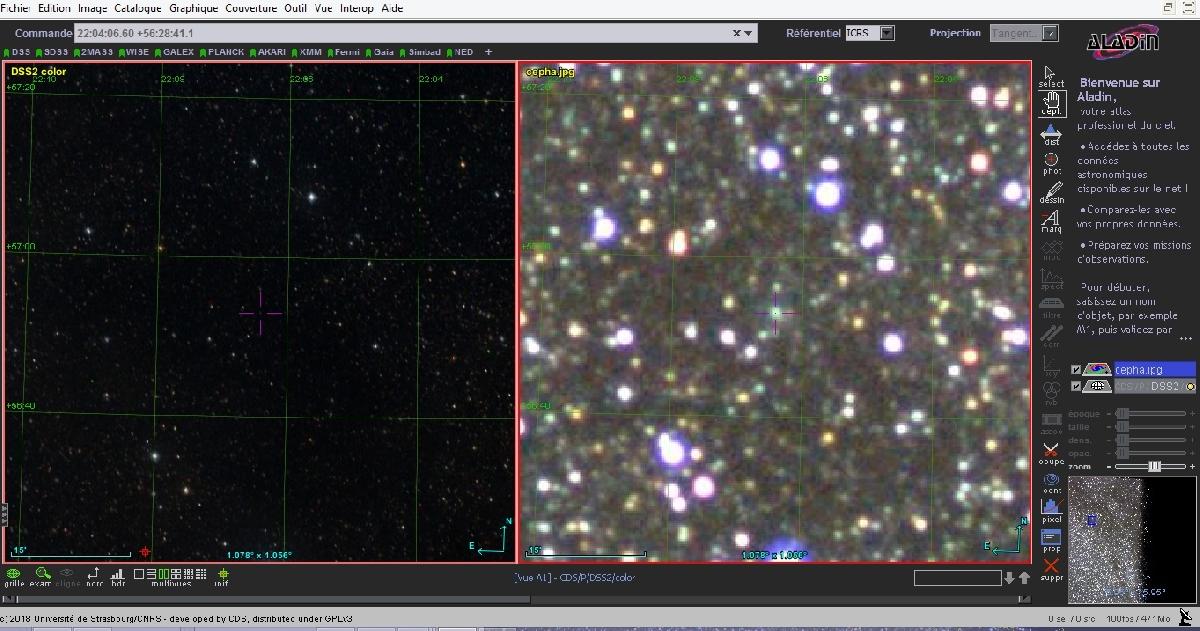Viewport: 1200px width, 631px height.
Task: Open the Image menu
Action: 93,8
